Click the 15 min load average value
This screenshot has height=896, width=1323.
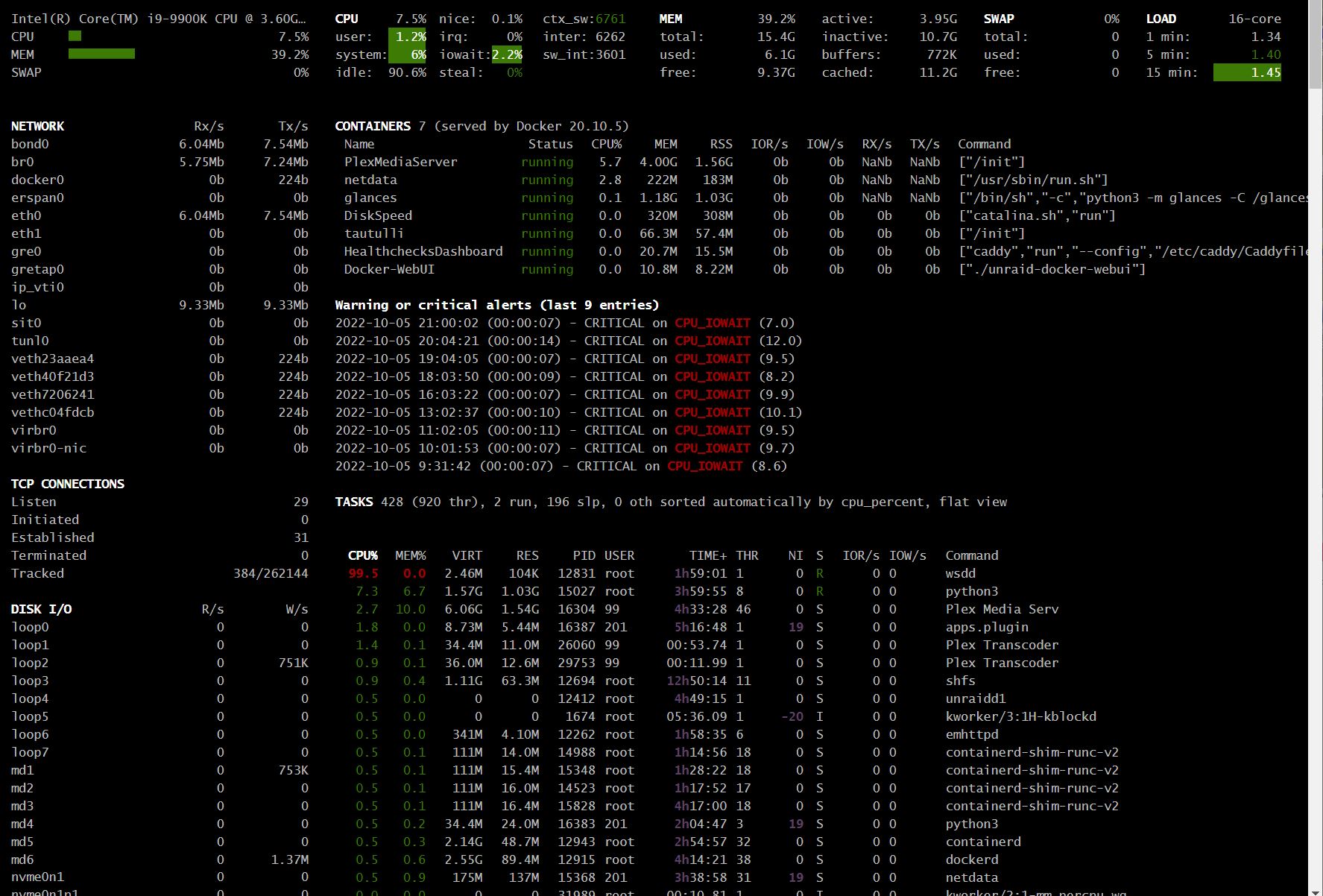tap(1266, 72)
